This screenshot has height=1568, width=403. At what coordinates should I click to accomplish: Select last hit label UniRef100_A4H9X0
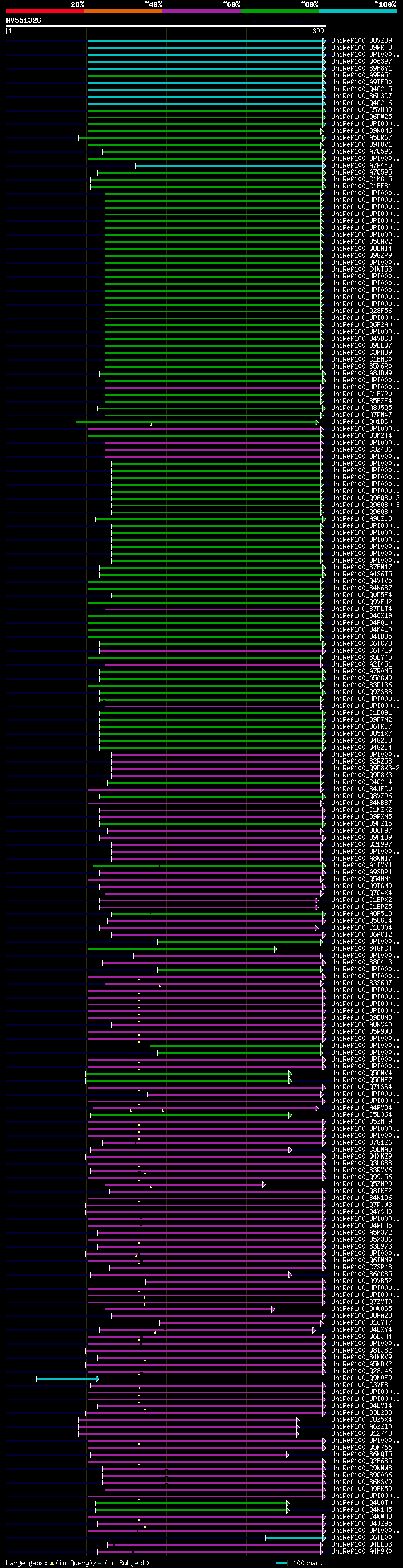pos(361,1552)
